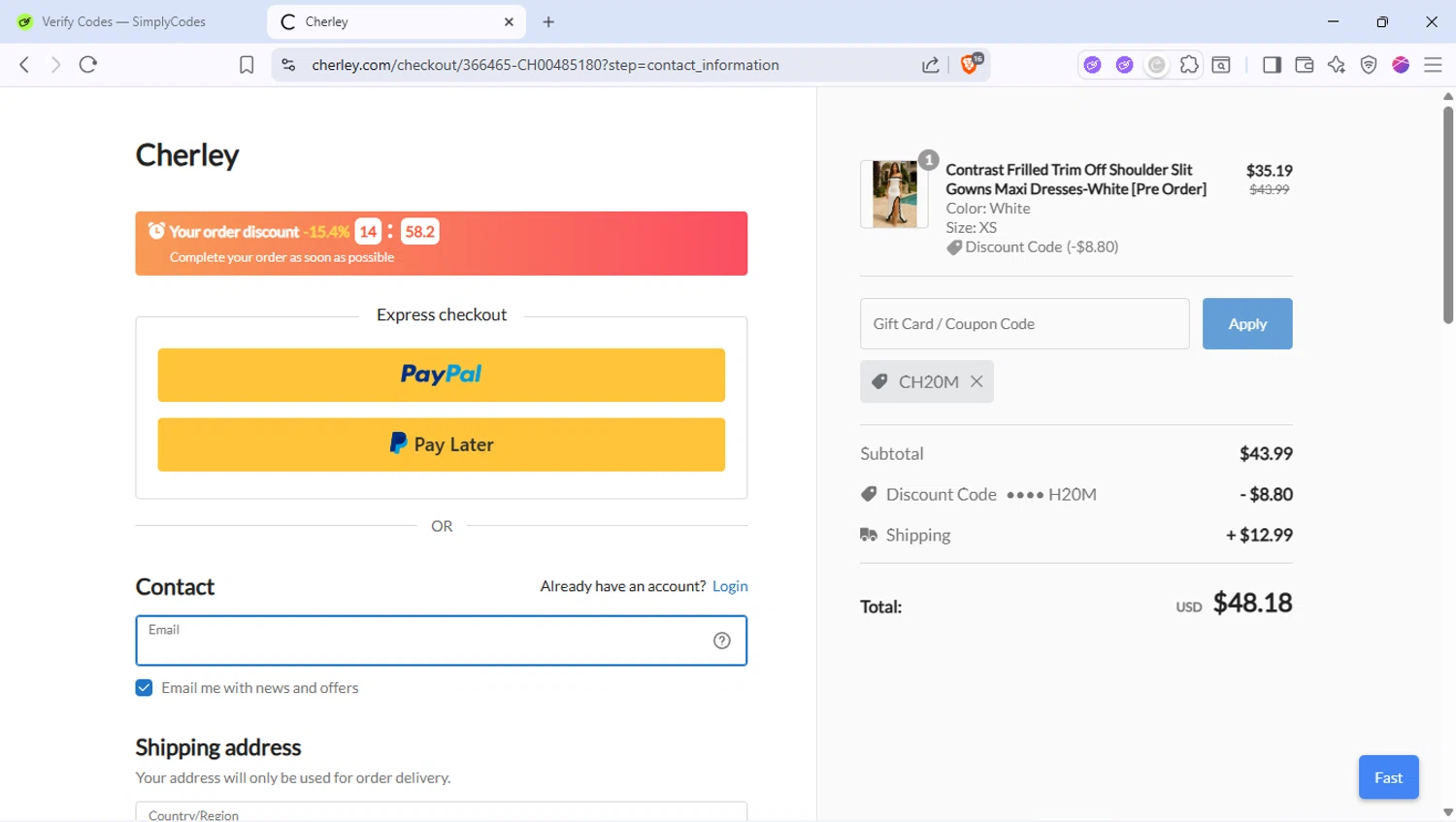This screenshot has height=822, width=1456.
Task: Open a new browser tab
Action: point(548,21)
